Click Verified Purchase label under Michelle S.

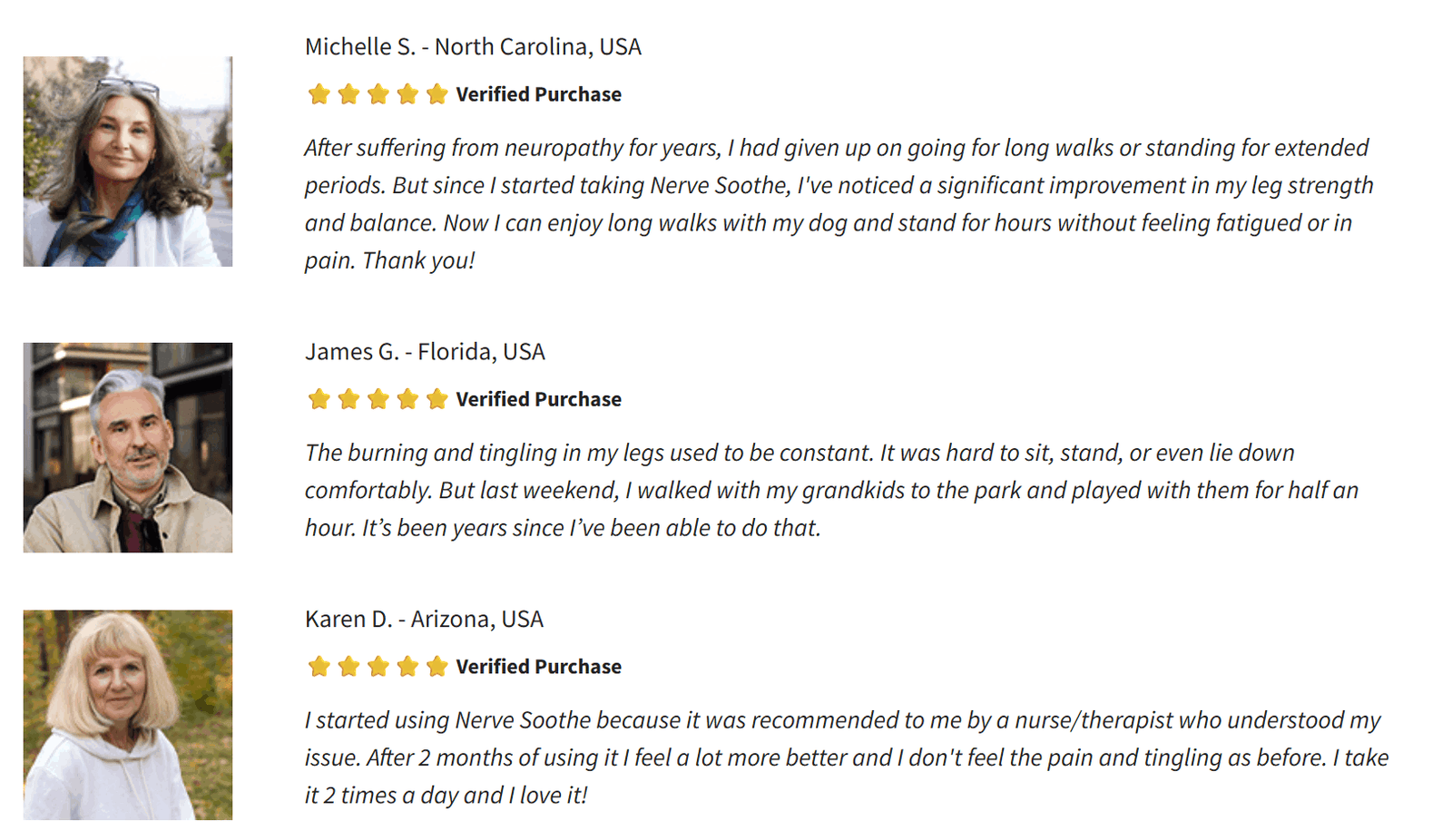click(x=538, y=94)
